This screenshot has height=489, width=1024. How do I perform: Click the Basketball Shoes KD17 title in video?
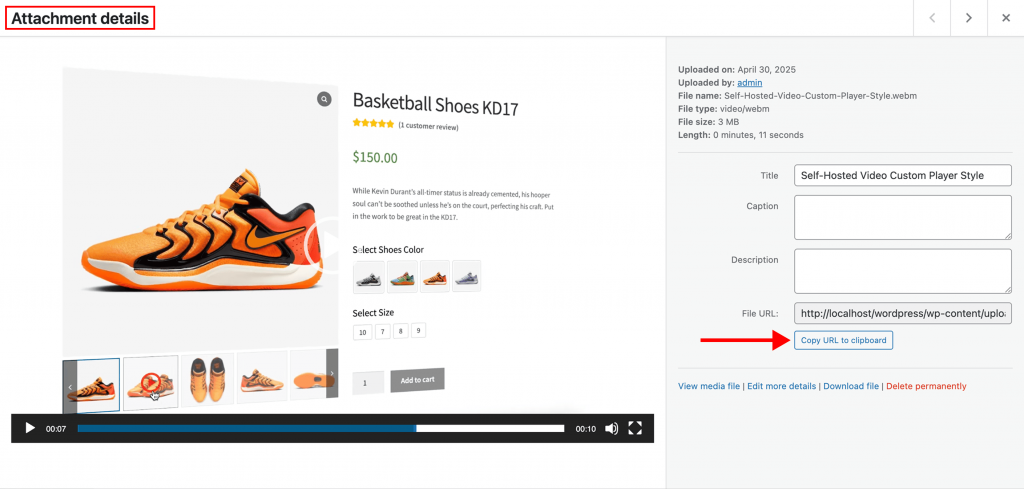tap(436, 104)
